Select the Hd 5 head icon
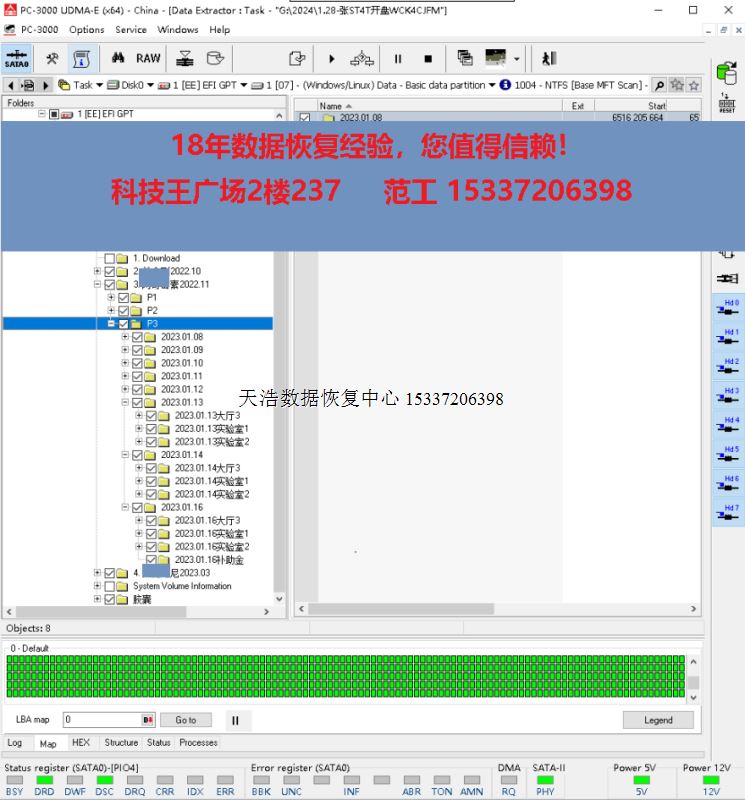 (x=728, y=454)
